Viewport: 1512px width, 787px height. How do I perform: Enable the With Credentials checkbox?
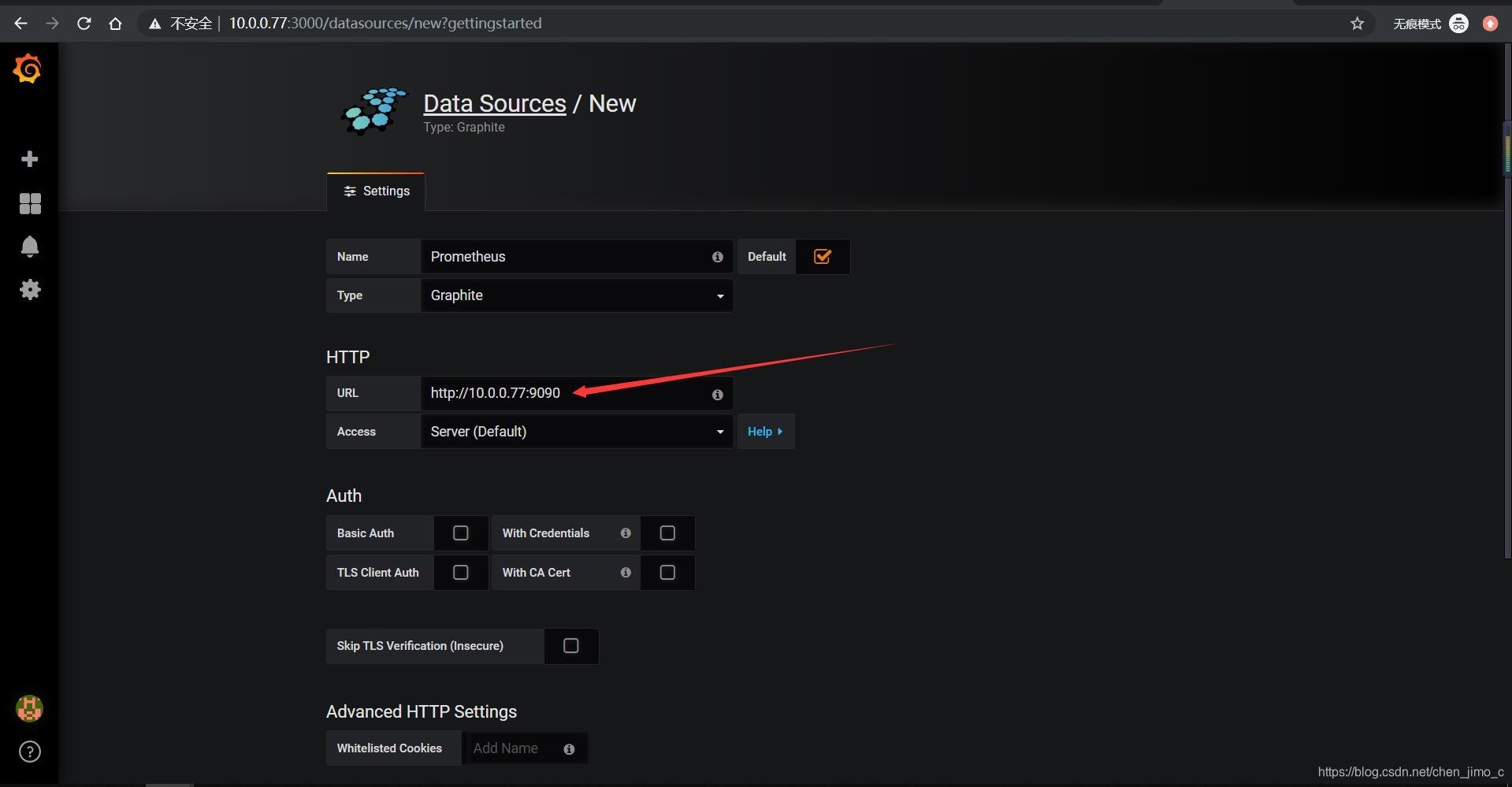[667, 533]
